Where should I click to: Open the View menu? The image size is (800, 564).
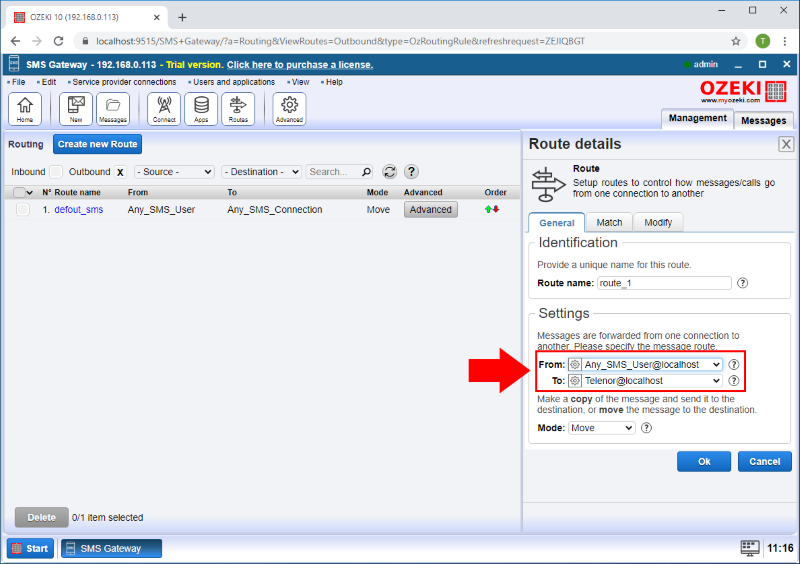pyautogui.click(x=301, y=82)
